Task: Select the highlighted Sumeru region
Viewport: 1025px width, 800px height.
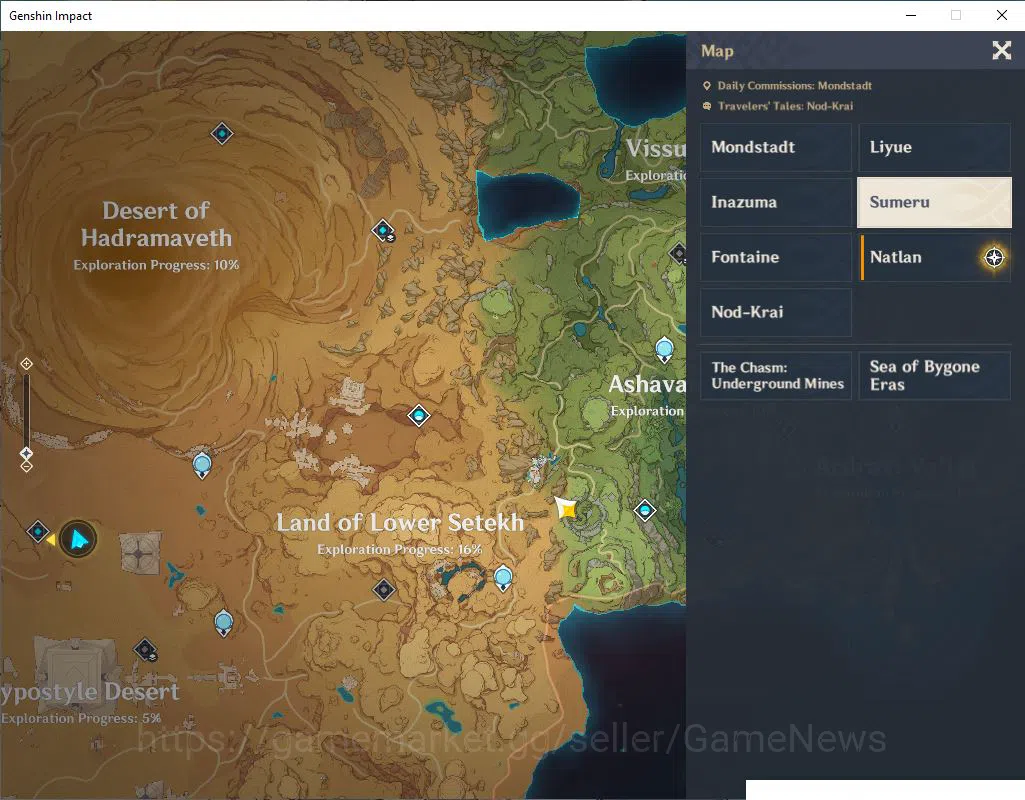Action: [x=934, y=202]
